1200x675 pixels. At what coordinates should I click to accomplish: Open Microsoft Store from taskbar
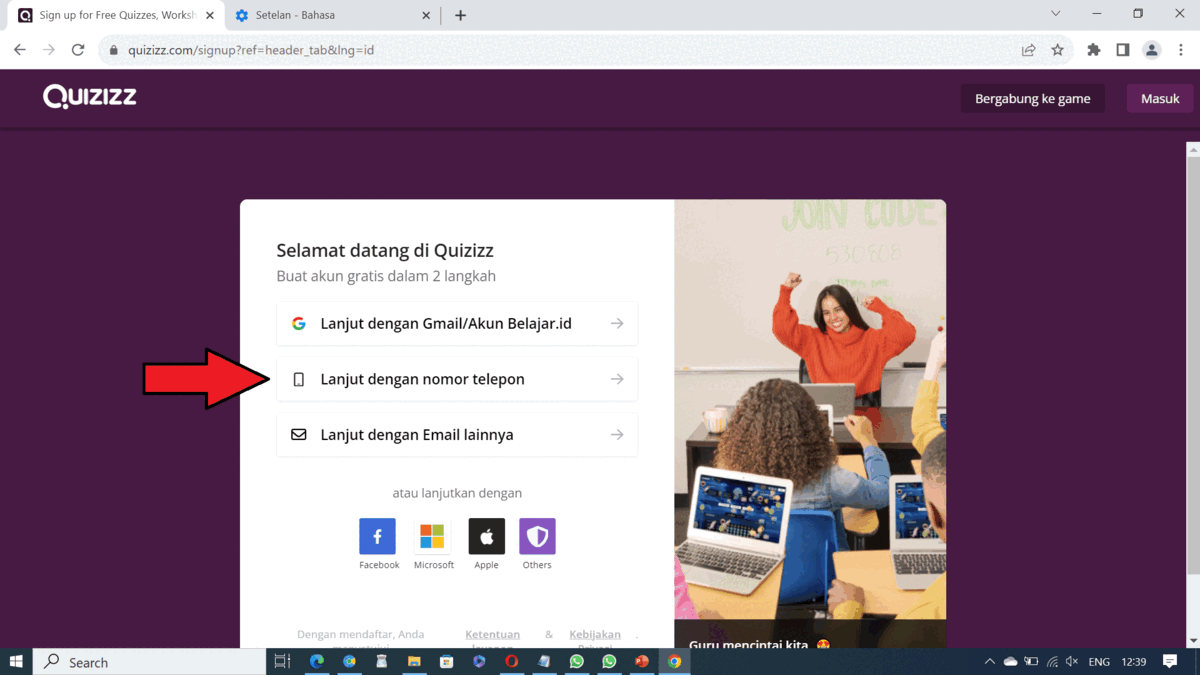click(447, 662)
